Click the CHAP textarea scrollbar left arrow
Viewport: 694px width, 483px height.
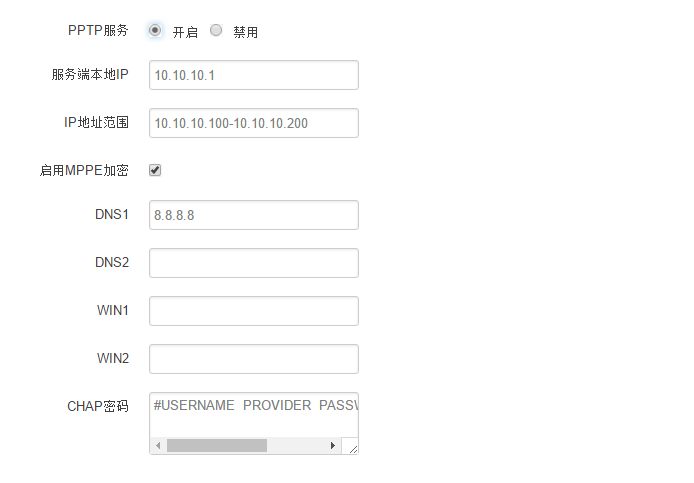[158, 445]
